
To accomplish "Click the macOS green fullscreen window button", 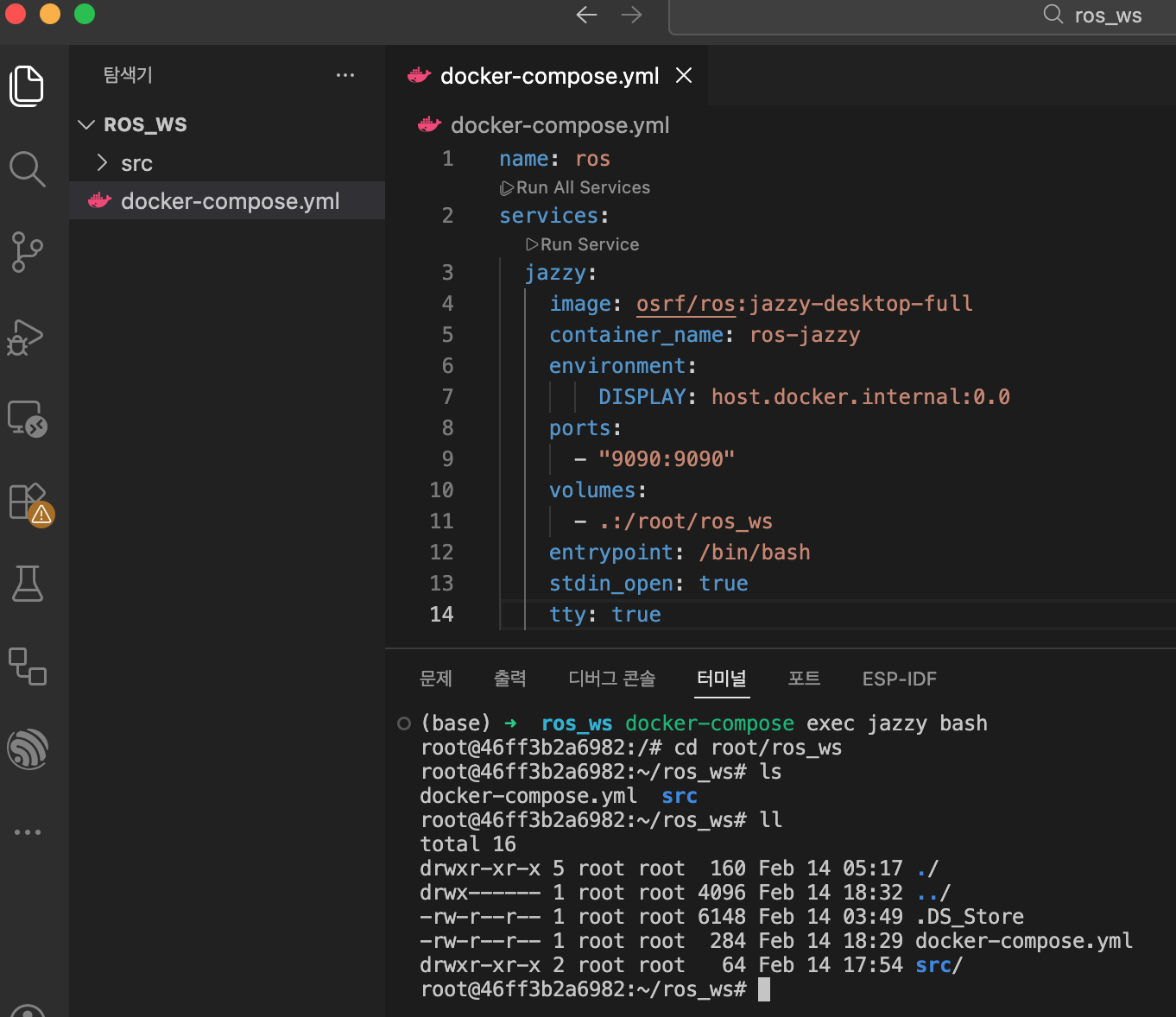I will click(85, 14).
